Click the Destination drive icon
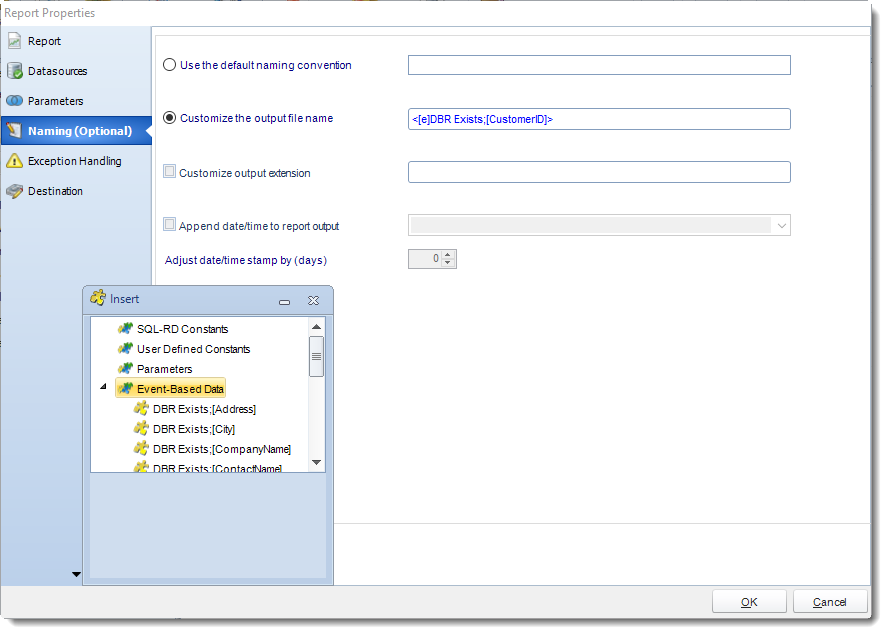Viewport: 887px width, 634px height. point(14,191)
